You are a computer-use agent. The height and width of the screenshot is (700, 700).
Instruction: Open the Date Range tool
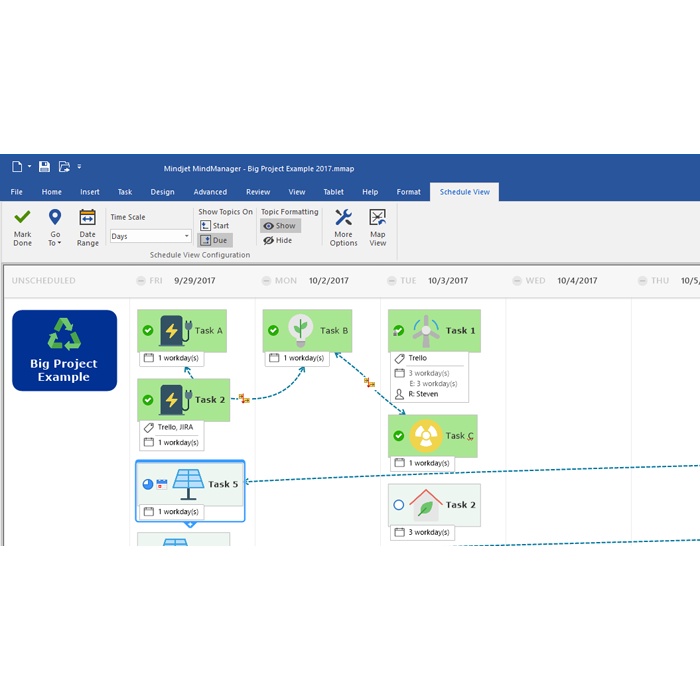click(88, 218)
